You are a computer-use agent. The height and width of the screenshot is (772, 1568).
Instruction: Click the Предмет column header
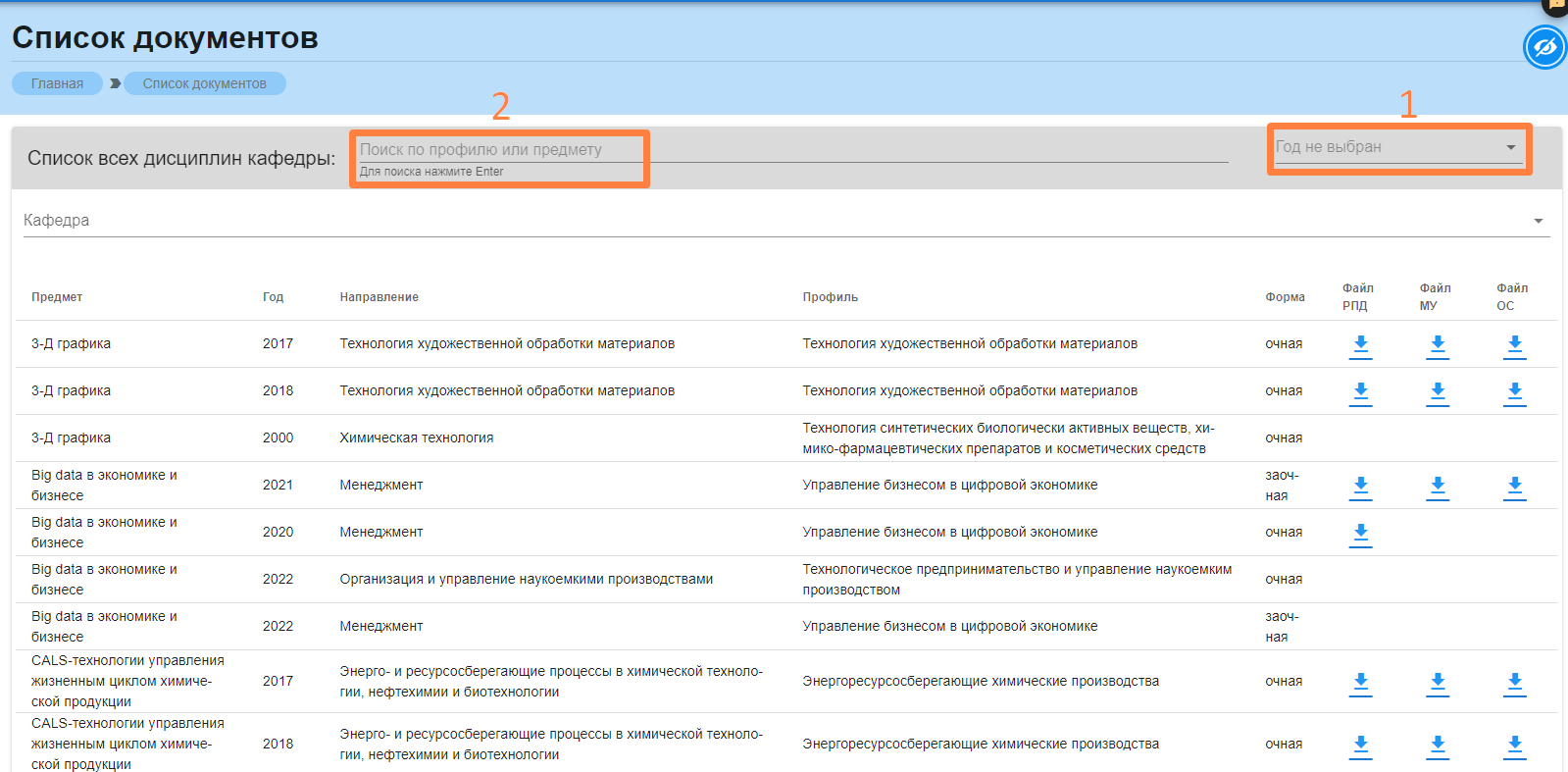(x=57, y=297)
